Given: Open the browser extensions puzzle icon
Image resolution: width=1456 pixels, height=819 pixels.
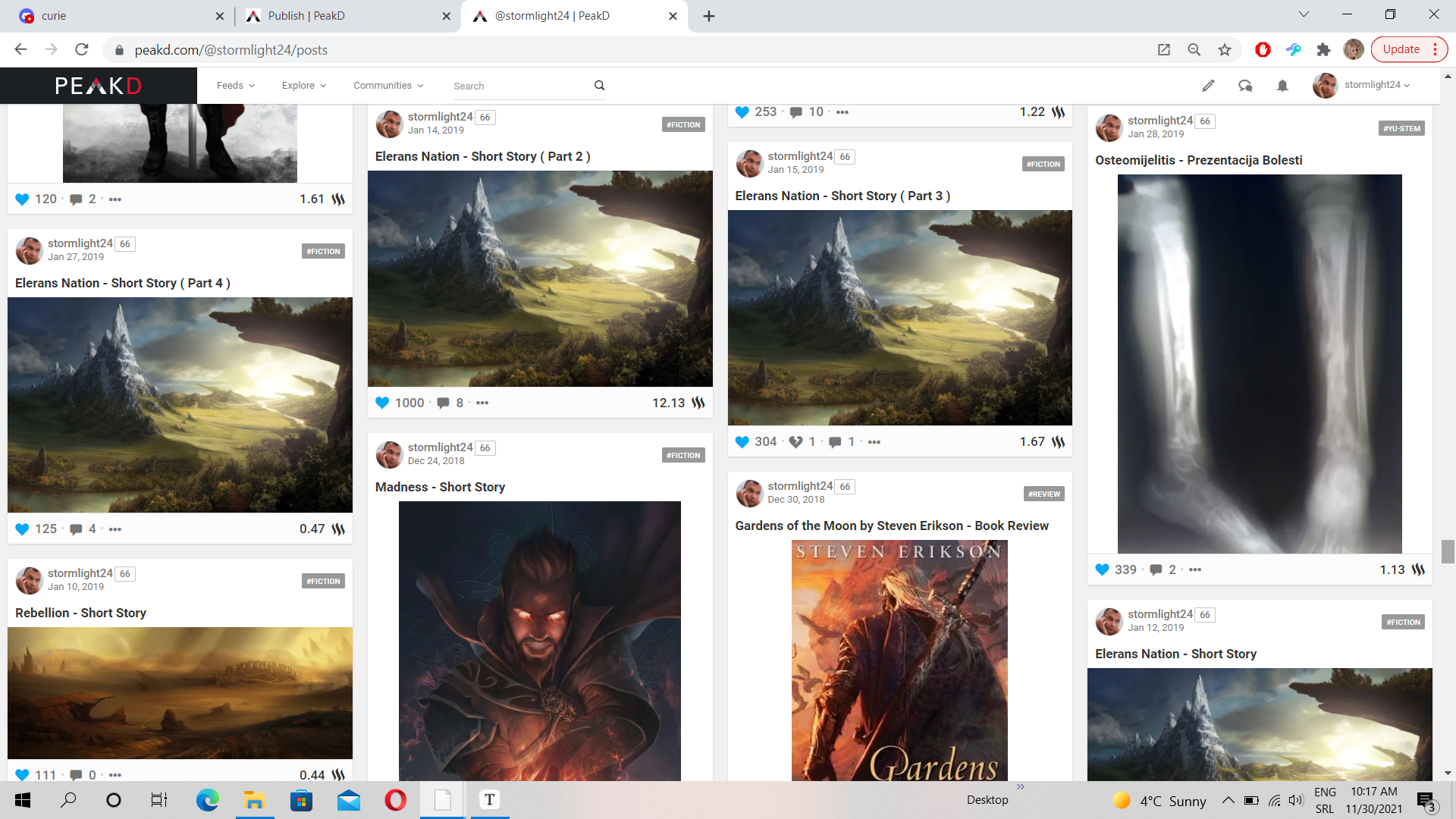Looking at the screenshot, I should (x=1323, y=50).
